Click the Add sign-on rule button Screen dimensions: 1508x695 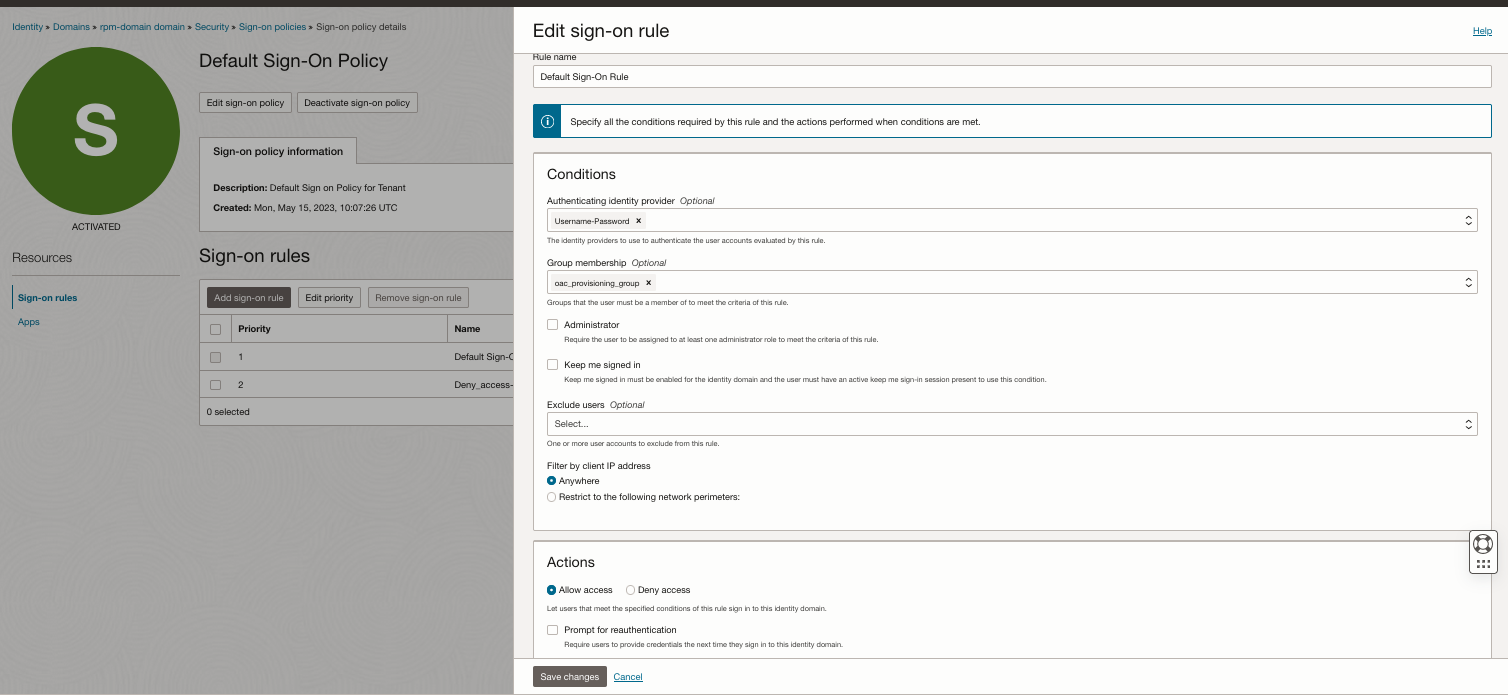point(248,297)
